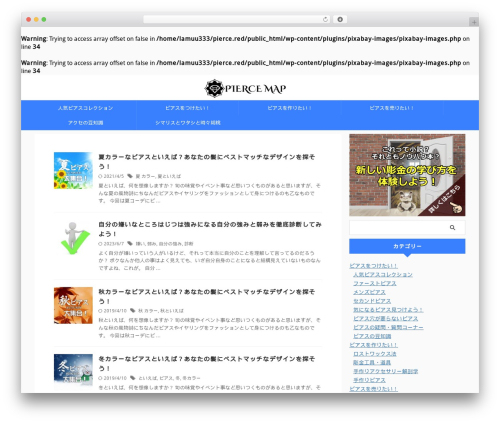Click the summer post excerpt paragraph
This screenshot has height=423, width=500.
[210, 193]
